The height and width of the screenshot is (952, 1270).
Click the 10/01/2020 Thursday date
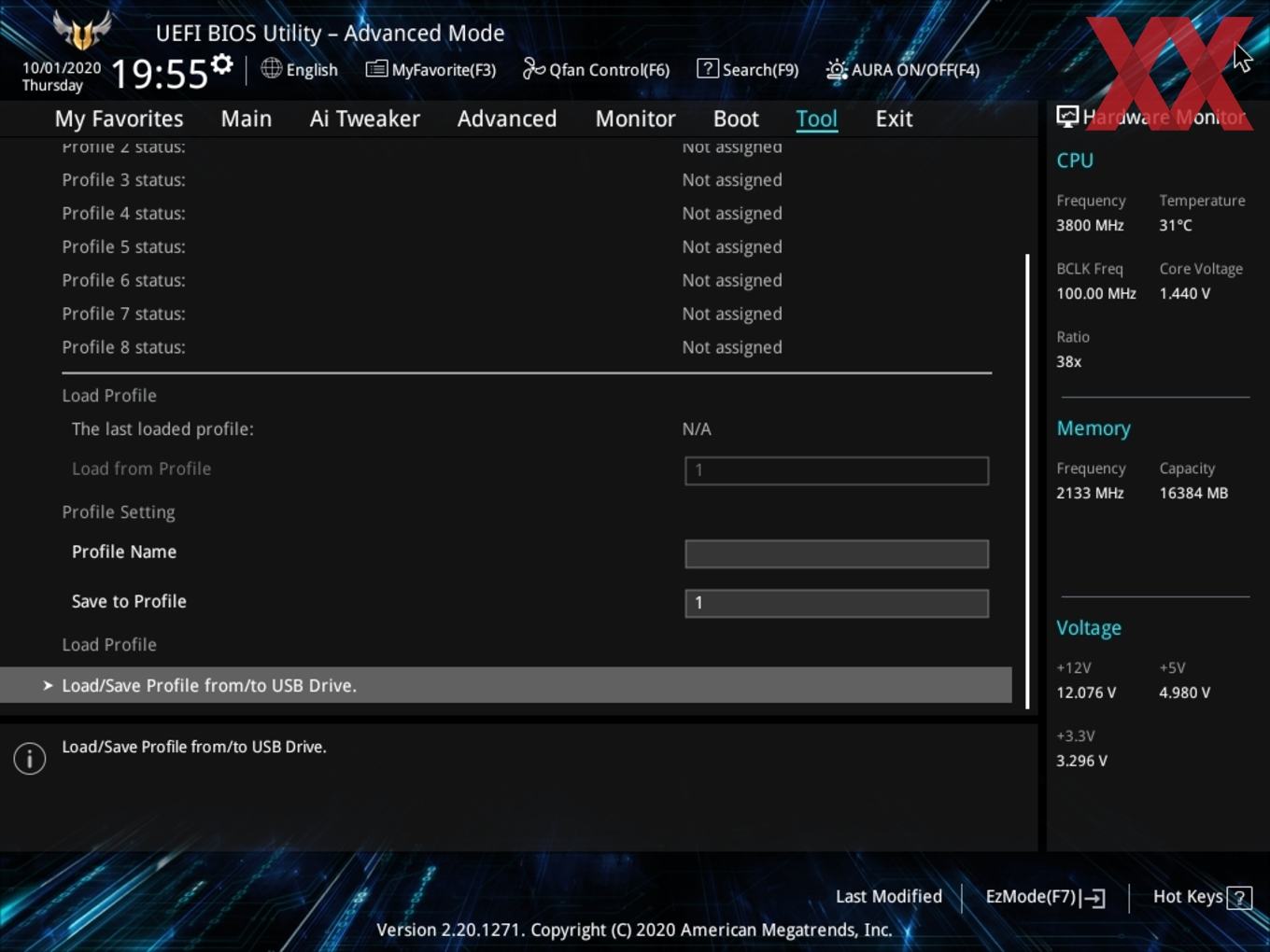62,77
